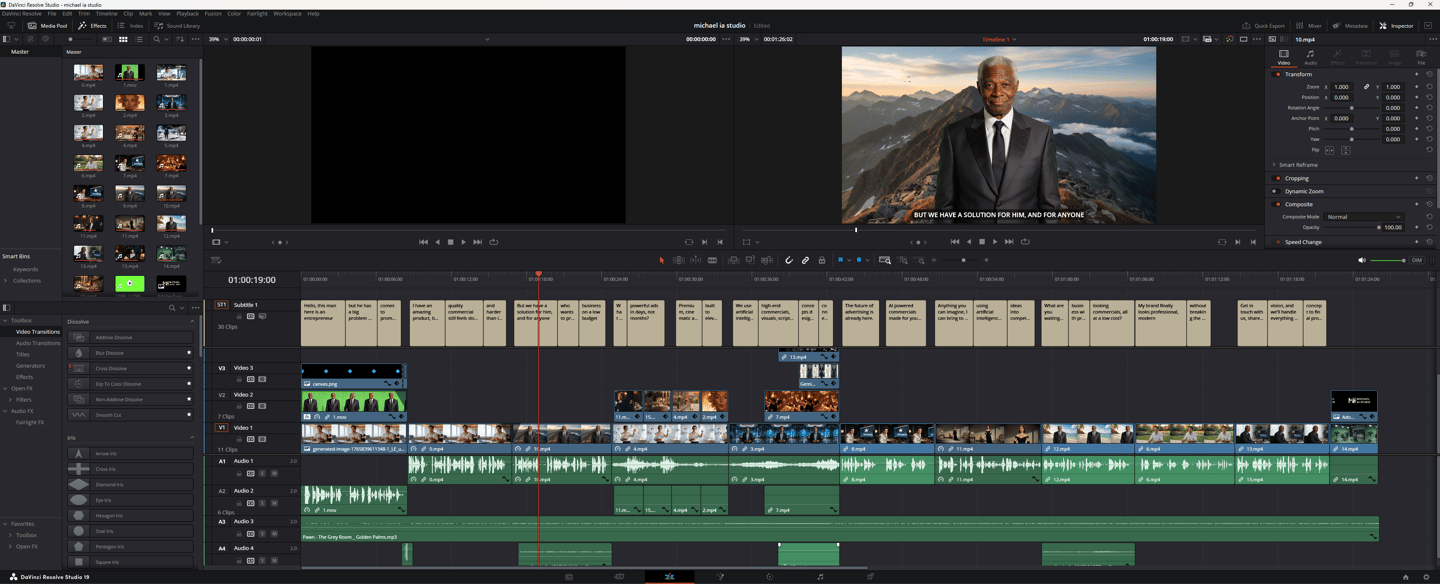
Task: Open the Composite Mode Normal dropdown
Action: click(x=1365, y=217)
